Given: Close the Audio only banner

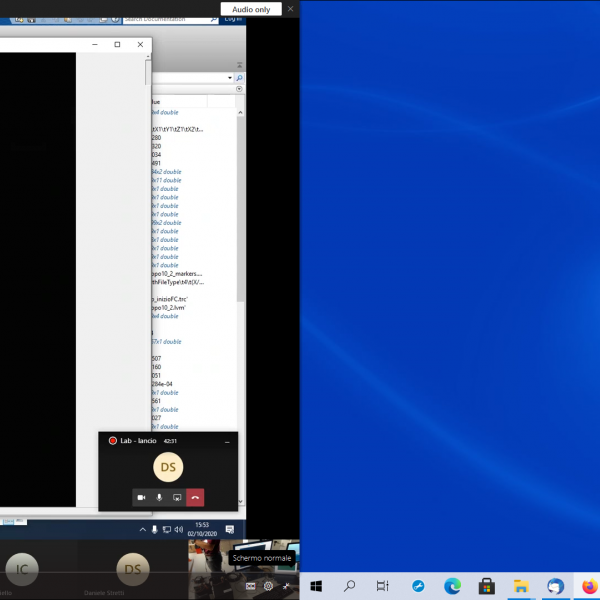Looking at the screenshot, I should [290, 9].
